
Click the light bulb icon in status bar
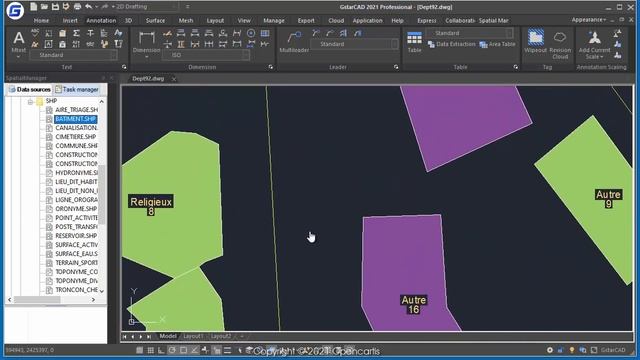tap(572, 350)
